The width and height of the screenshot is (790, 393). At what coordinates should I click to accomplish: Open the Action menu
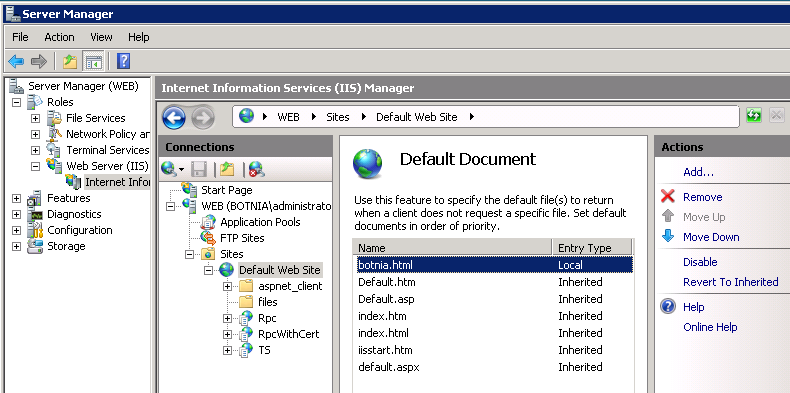(x=59, y=37)
